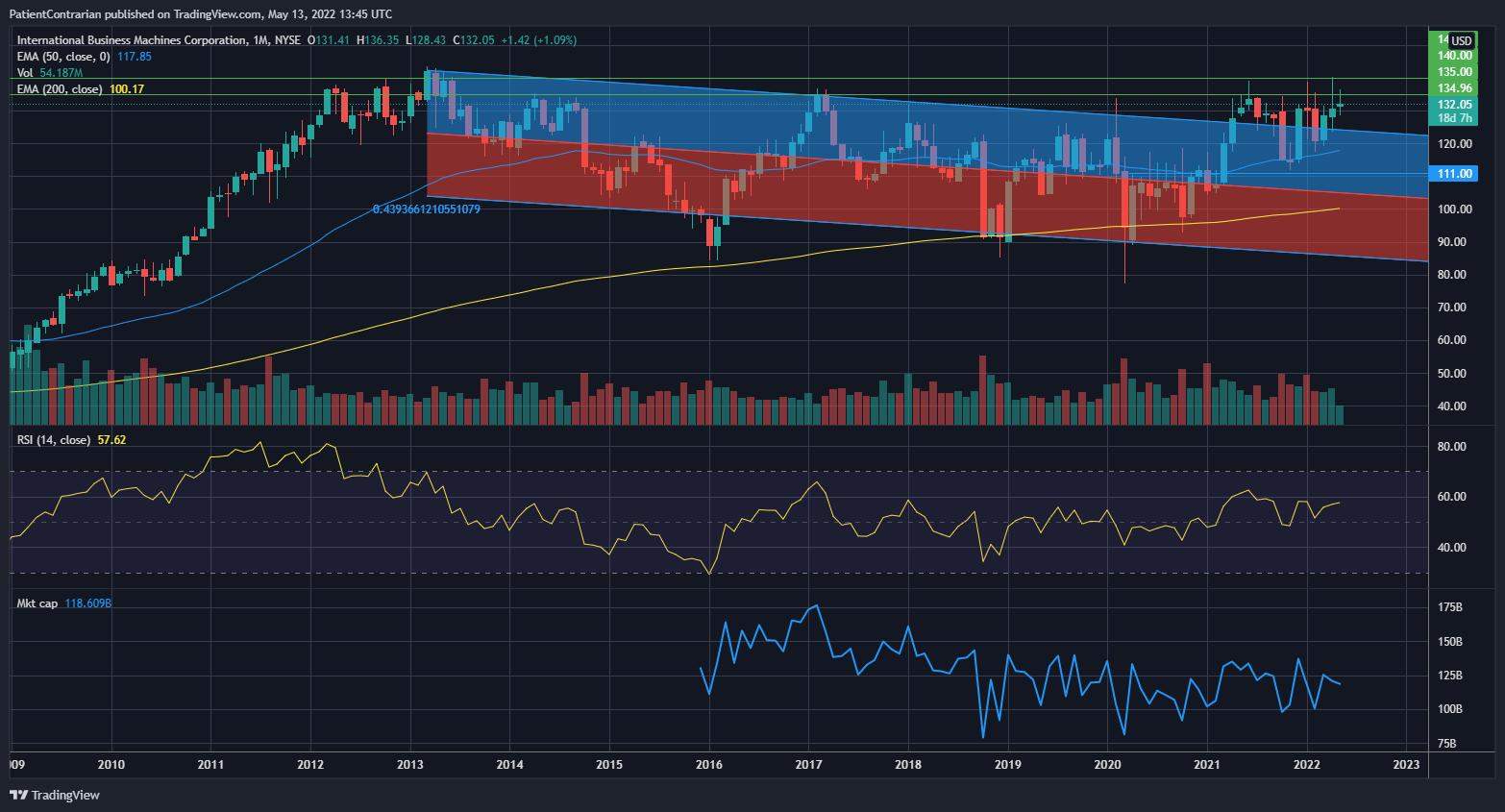Image resolution: width=1505 pixels, height=812 pixels.
Task: Click the 2016 year label on time axis
Action: 709,765
